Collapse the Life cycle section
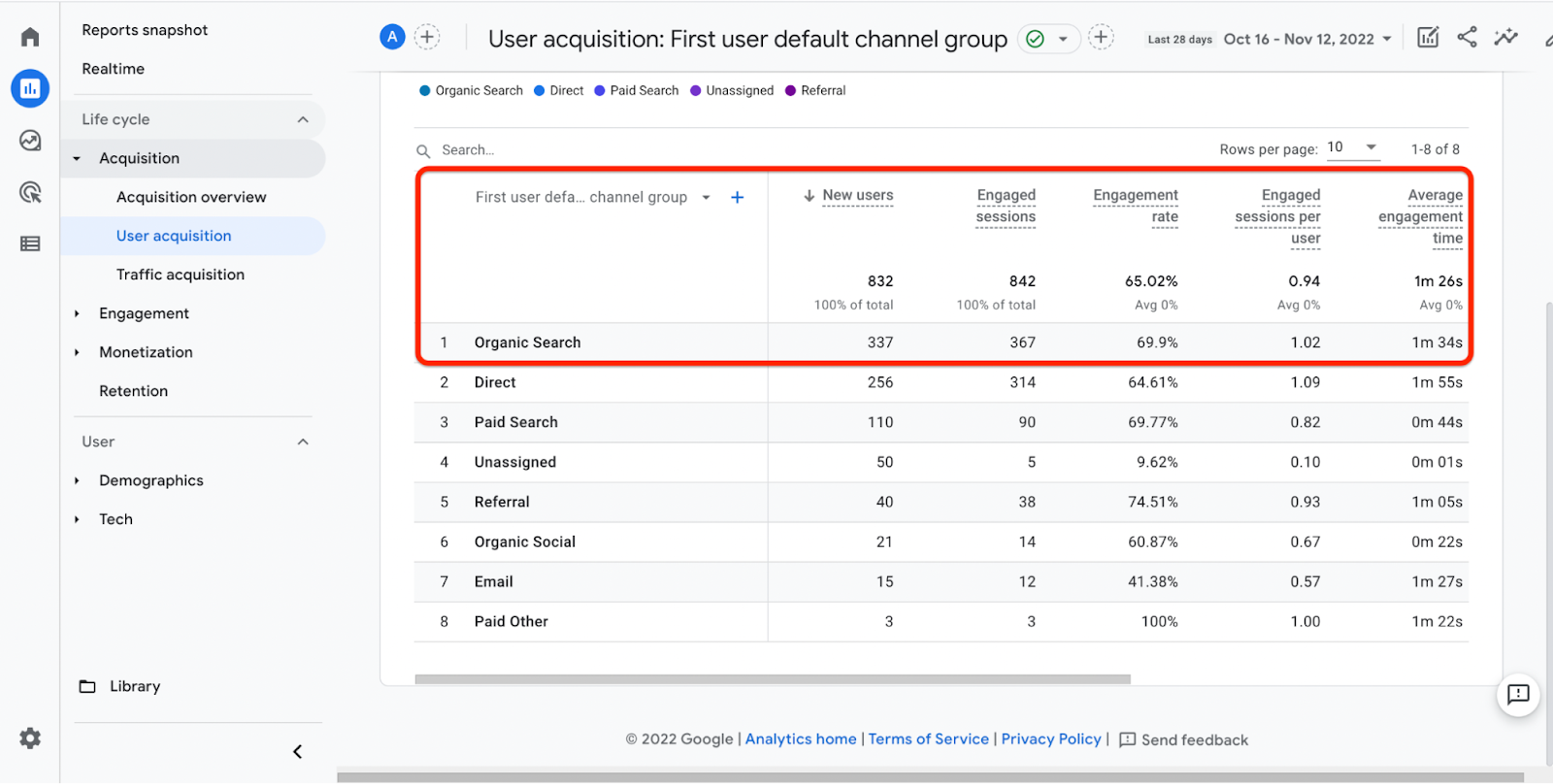This screenshot has width=1553, height=784. (303, 119)
